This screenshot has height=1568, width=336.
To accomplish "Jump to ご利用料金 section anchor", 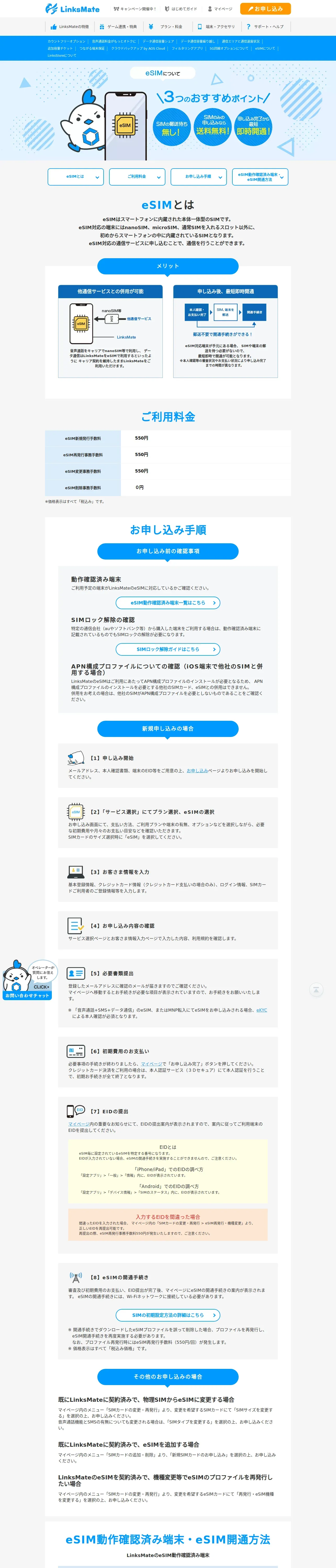I will [137, 176].
